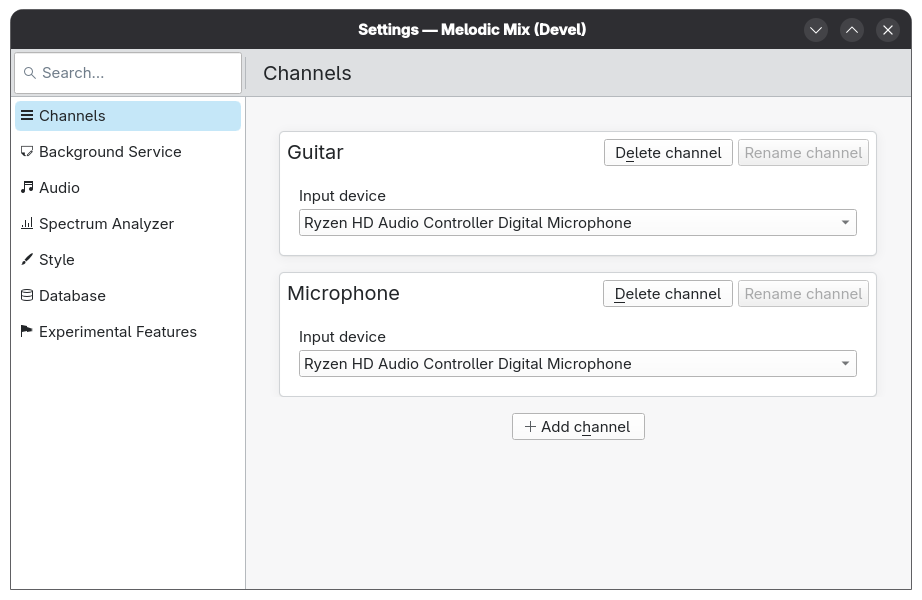922x600 pixels.
Task: Delete the Guitar channel
Action: click(668, 153)
